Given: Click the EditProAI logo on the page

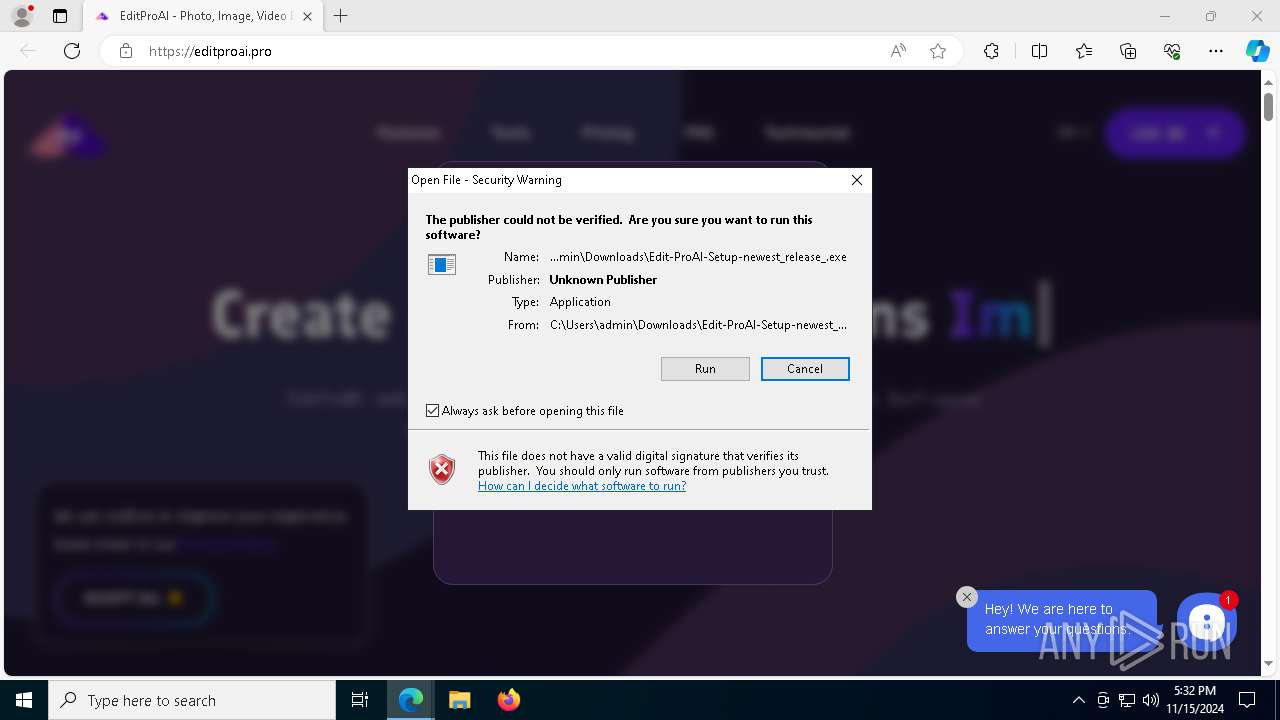Looking at the screenshot, I should point(67,136).
